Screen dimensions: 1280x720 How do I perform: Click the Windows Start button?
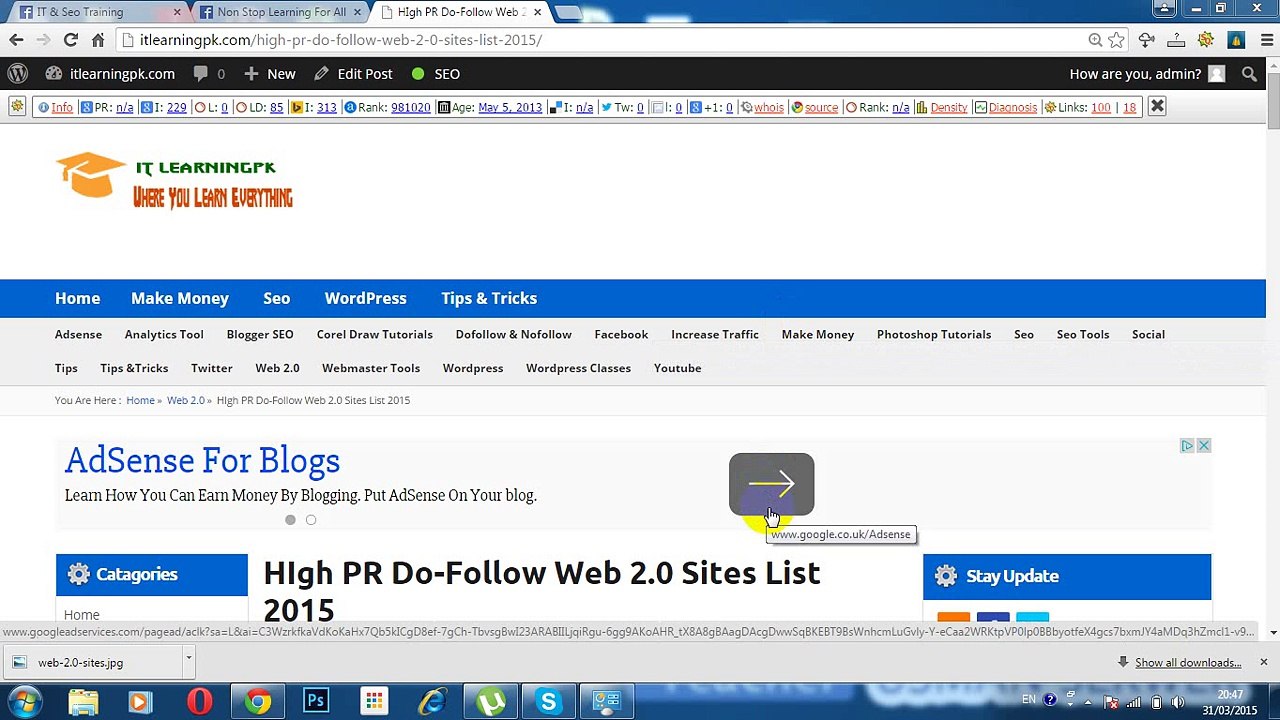pyautogui.click(x=24, y=702)
